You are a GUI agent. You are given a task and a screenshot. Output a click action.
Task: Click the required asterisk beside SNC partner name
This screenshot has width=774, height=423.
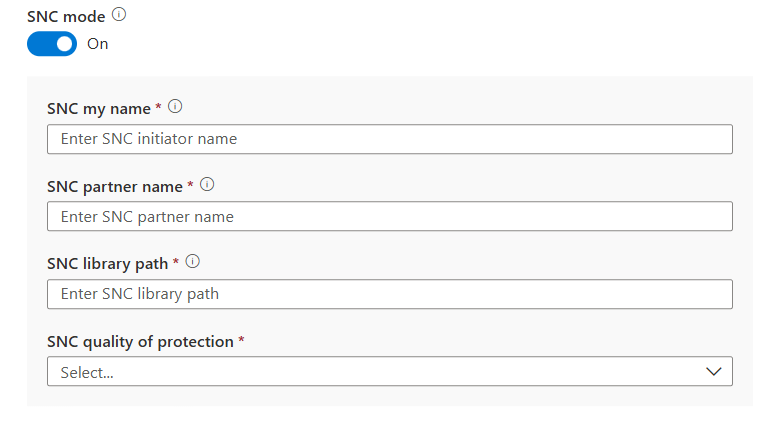click(x=191, y=185)
